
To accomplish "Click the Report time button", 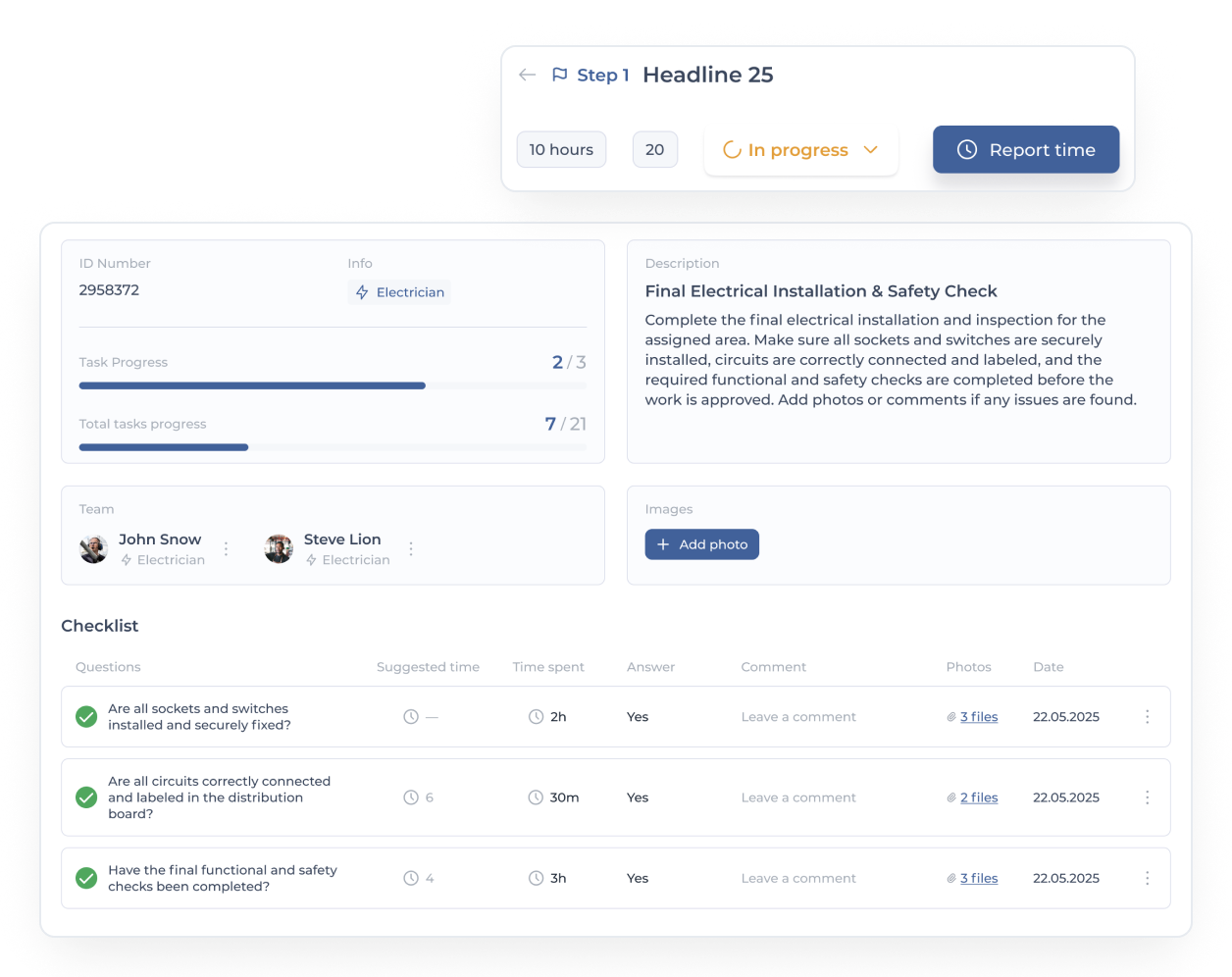I will pos(1026,149).
